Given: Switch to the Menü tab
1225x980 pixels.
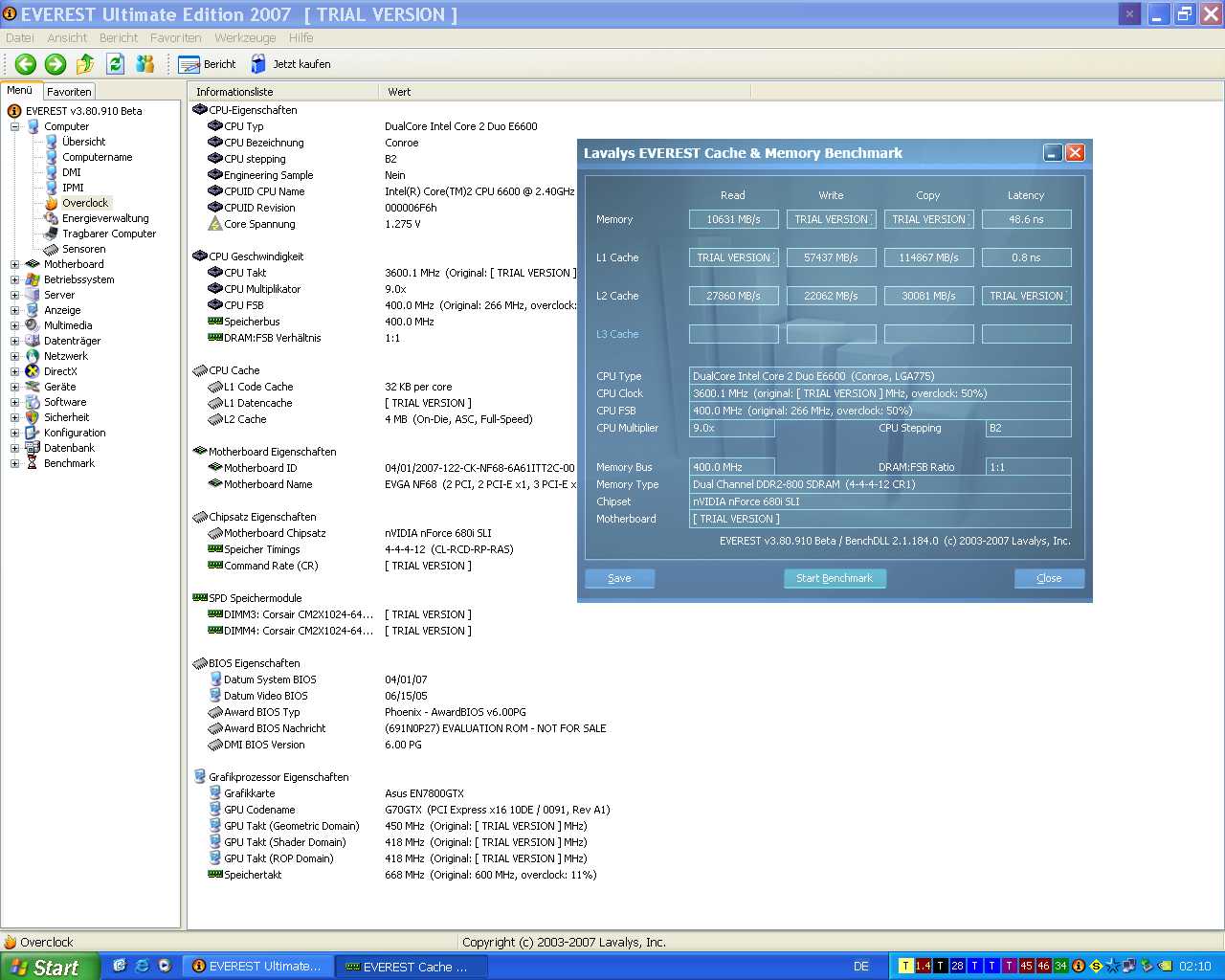Looking at the screenshot, I should pyautogui.click(x=20, y=91).
